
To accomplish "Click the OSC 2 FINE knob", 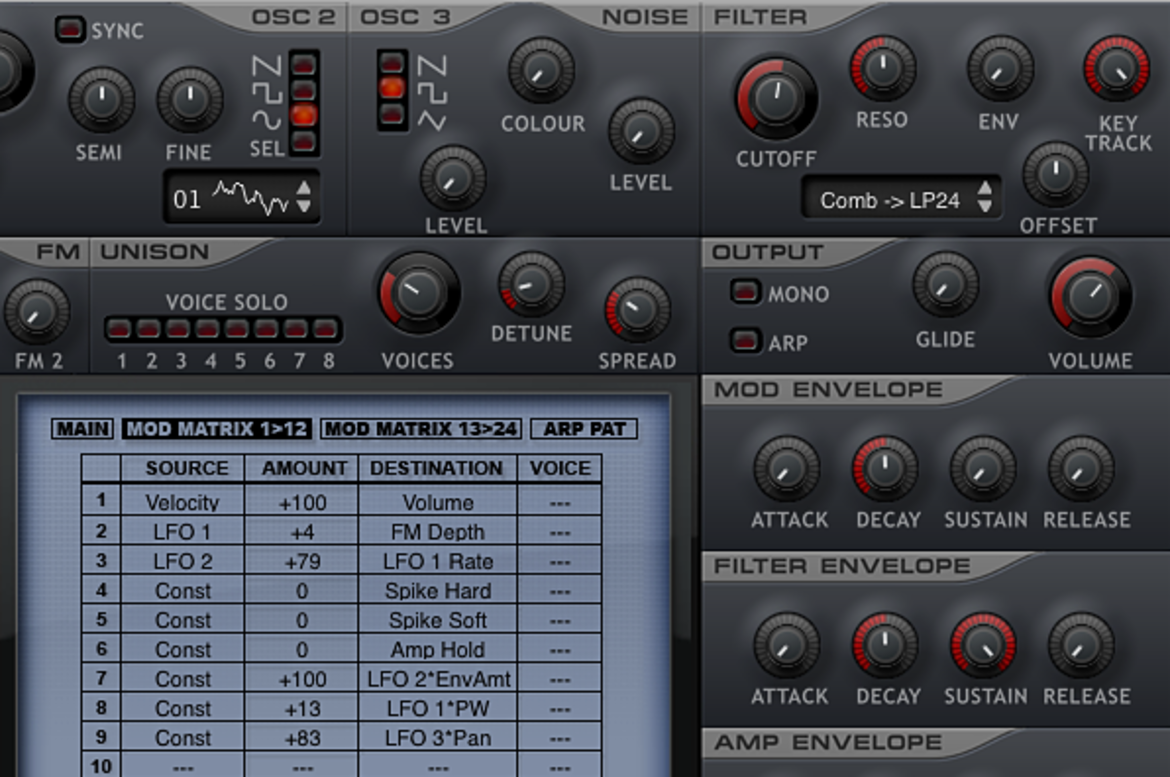I will point(190,100).
